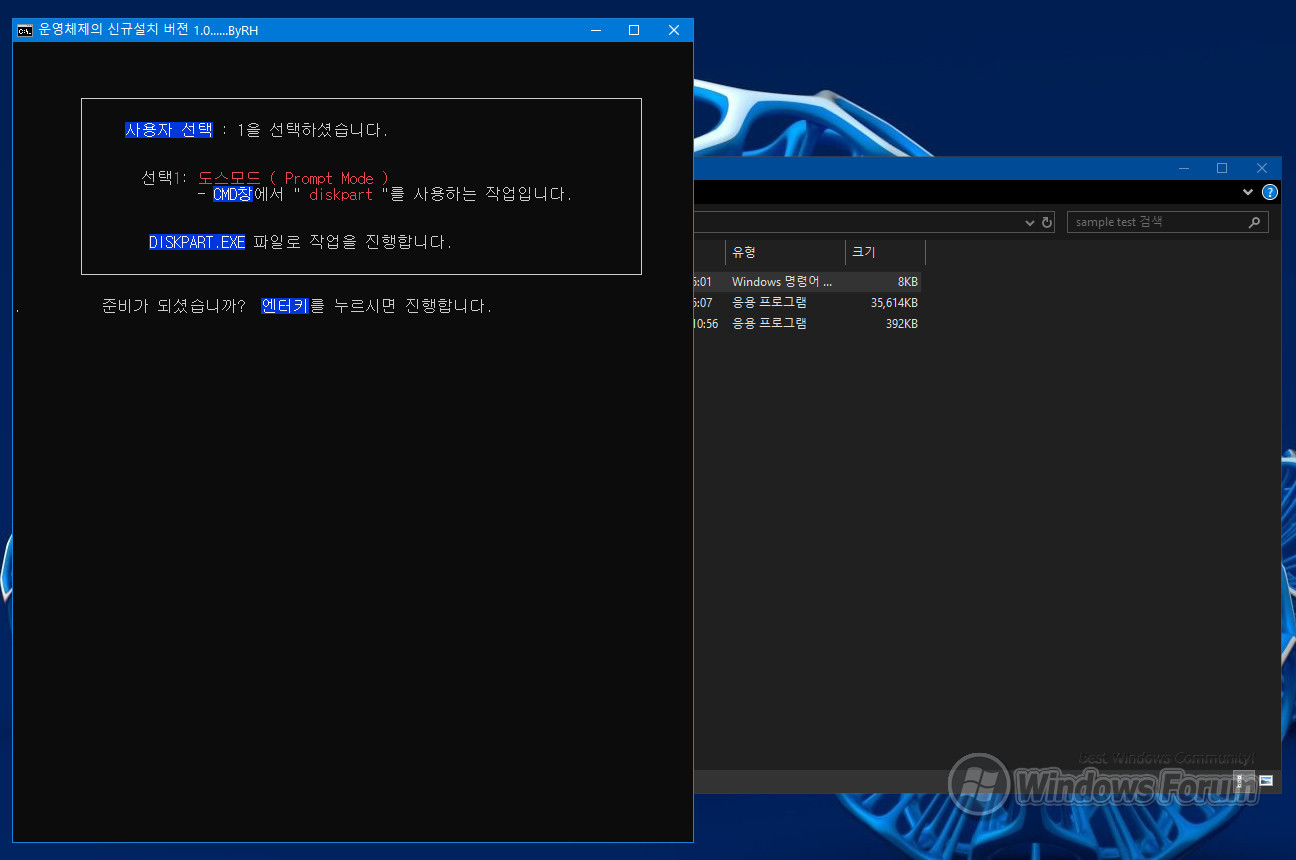The width and height of the screenshot is (1296, 860).
Task: Minimize the 운영체제의 신규설치 console window
Action: 594,30
